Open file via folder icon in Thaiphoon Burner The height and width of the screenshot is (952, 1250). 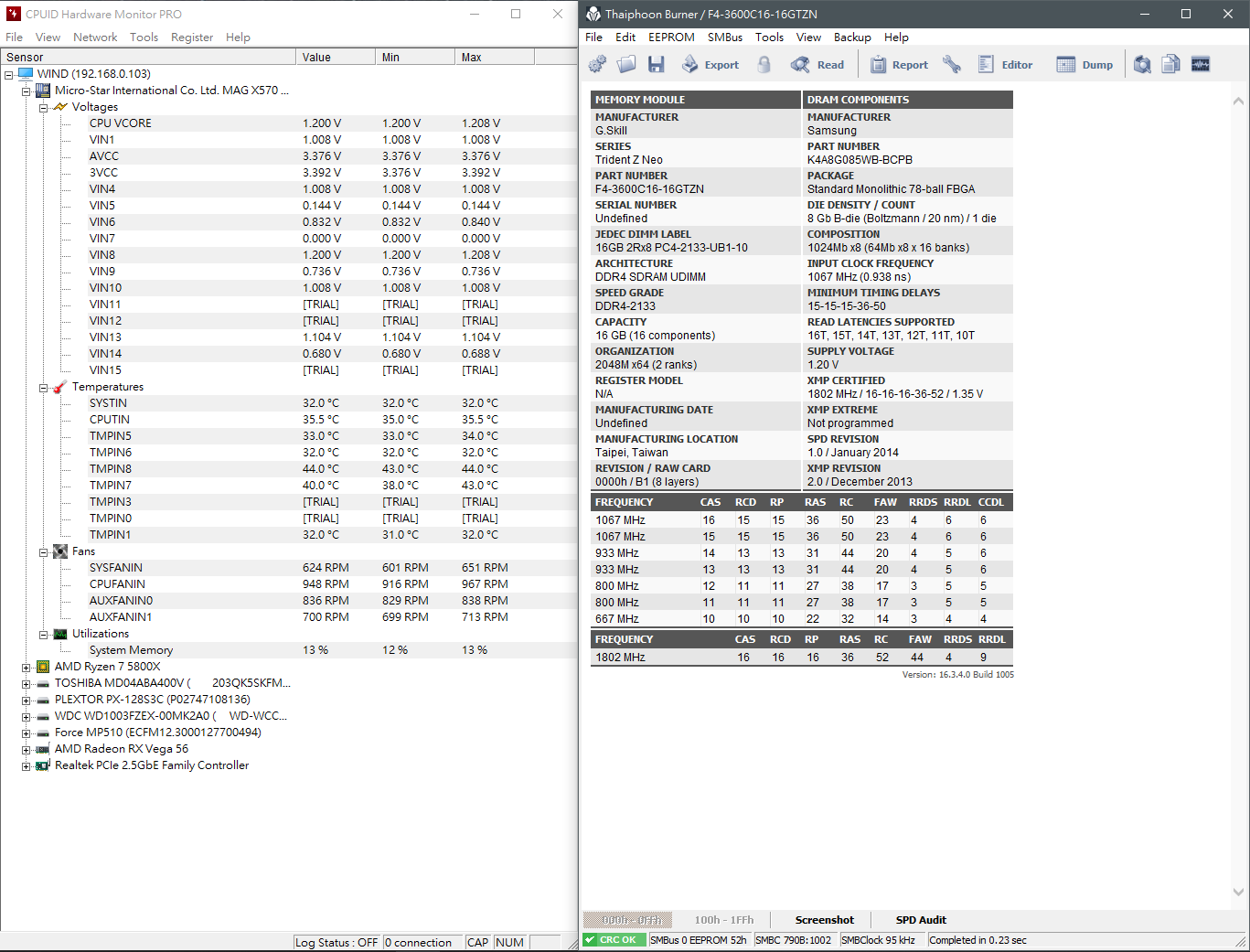pyautogui.click(x=626, y=64)
